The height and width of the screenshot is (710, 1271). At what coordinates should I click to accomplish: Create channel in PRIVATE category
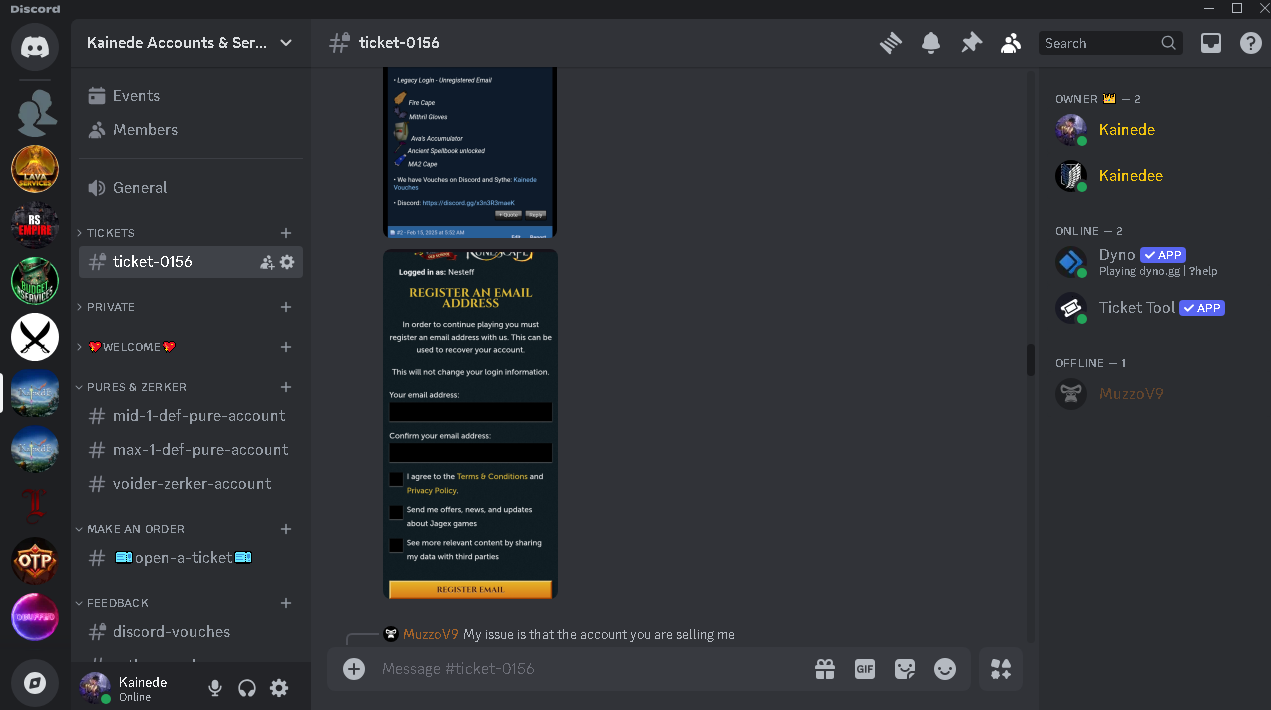286,307
